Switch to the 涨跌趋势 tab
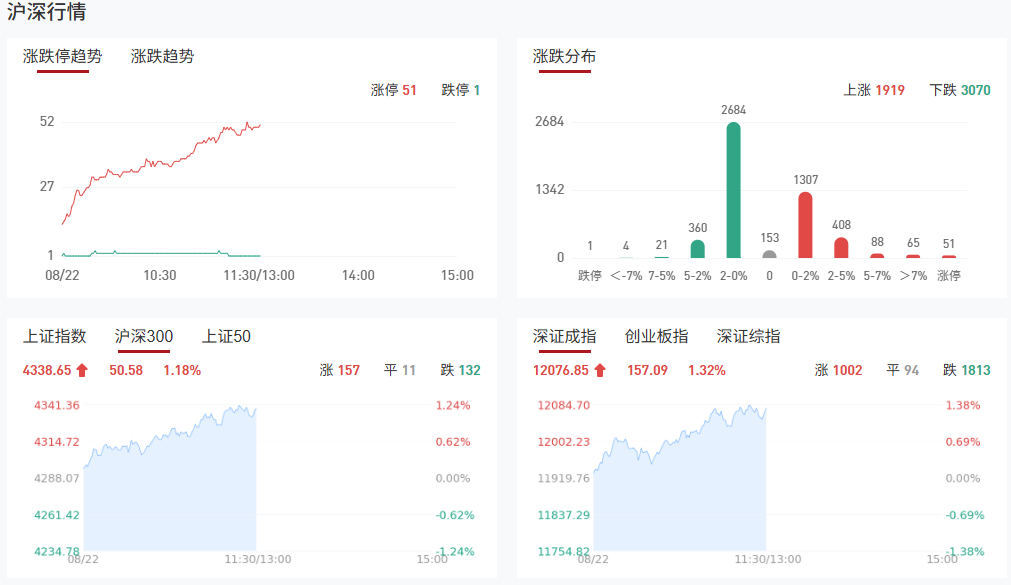 pyautogui.click(x=162, y=57)
